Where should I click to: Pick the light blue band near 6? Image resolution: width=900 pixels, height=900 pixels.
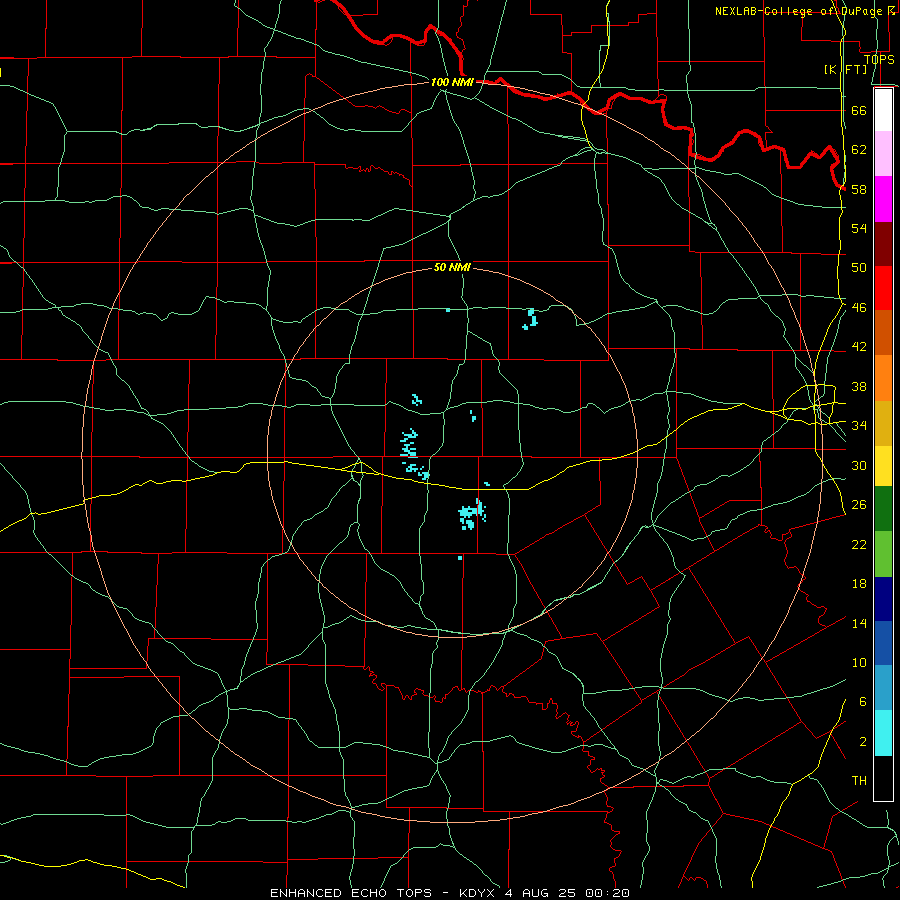883,688
